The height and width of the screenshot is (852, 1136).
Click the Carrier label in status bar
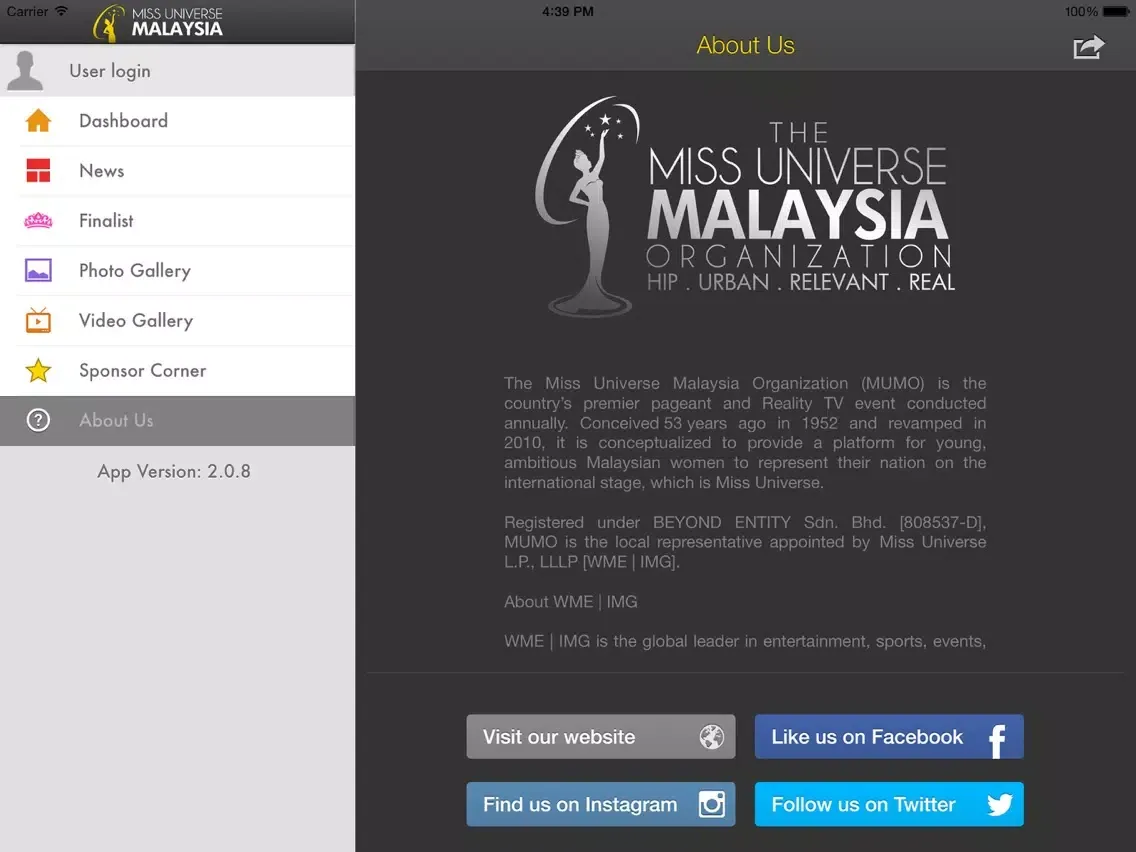[28, 12]
